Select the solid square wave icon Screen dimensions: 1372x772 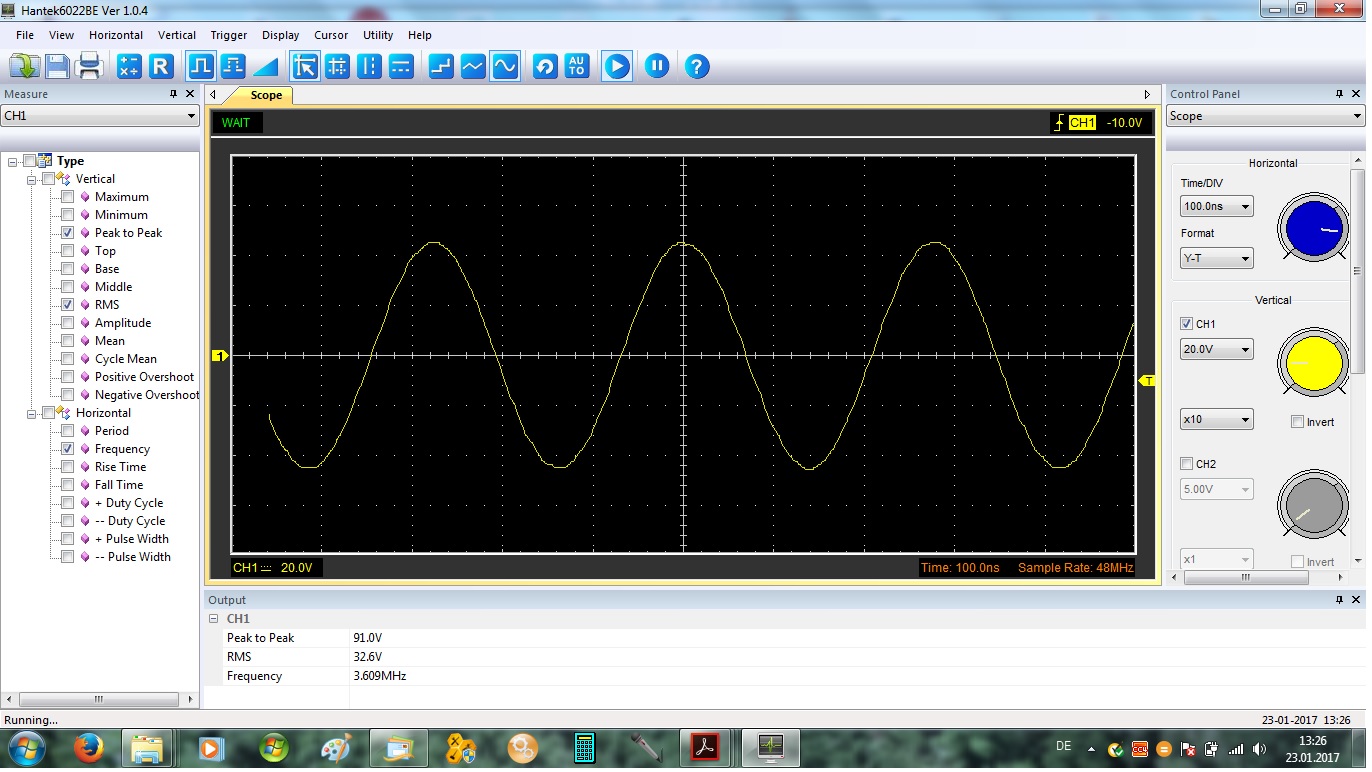[200, 67]
